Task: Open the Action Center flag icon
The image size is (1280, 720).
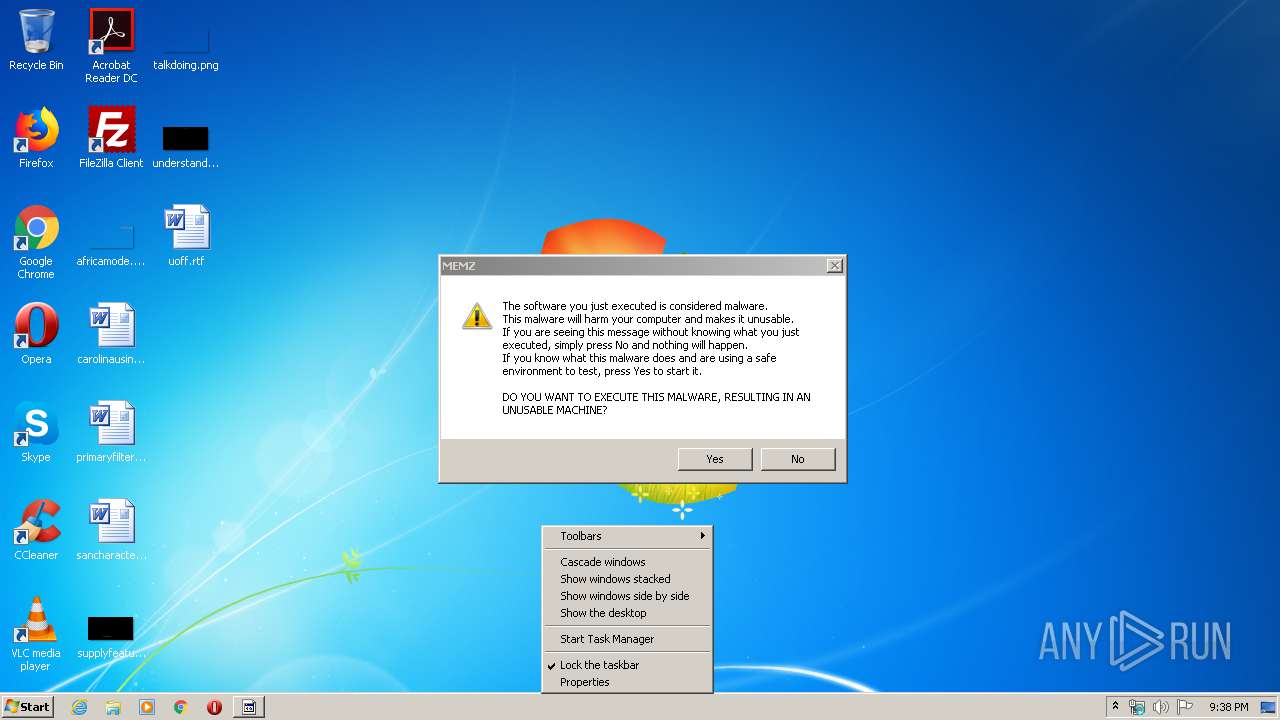Action: [x=1185, y=707]
